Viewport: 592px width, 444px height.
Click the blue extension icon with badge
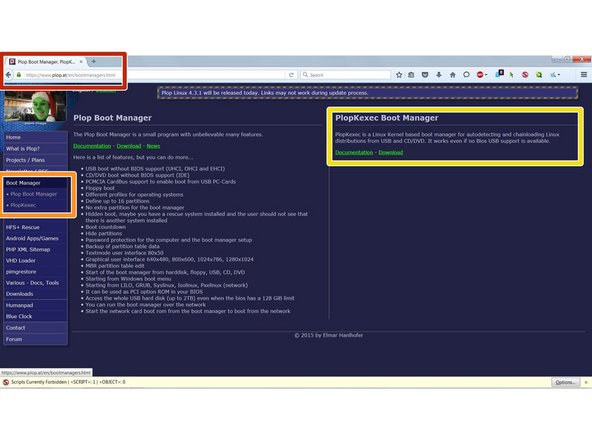tap(499, 74)
